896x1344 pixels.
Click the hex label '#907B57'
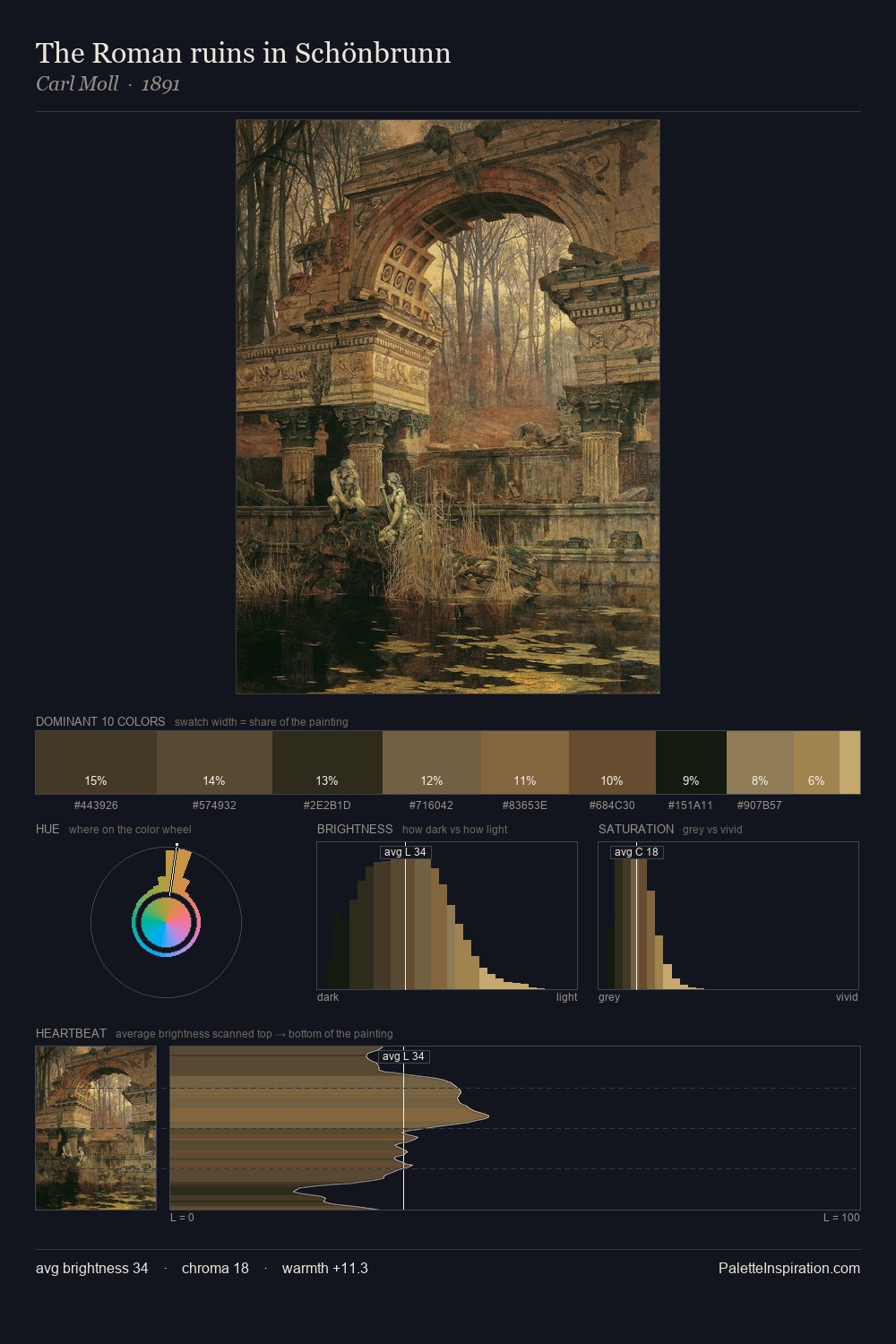[x=760, y=805]
